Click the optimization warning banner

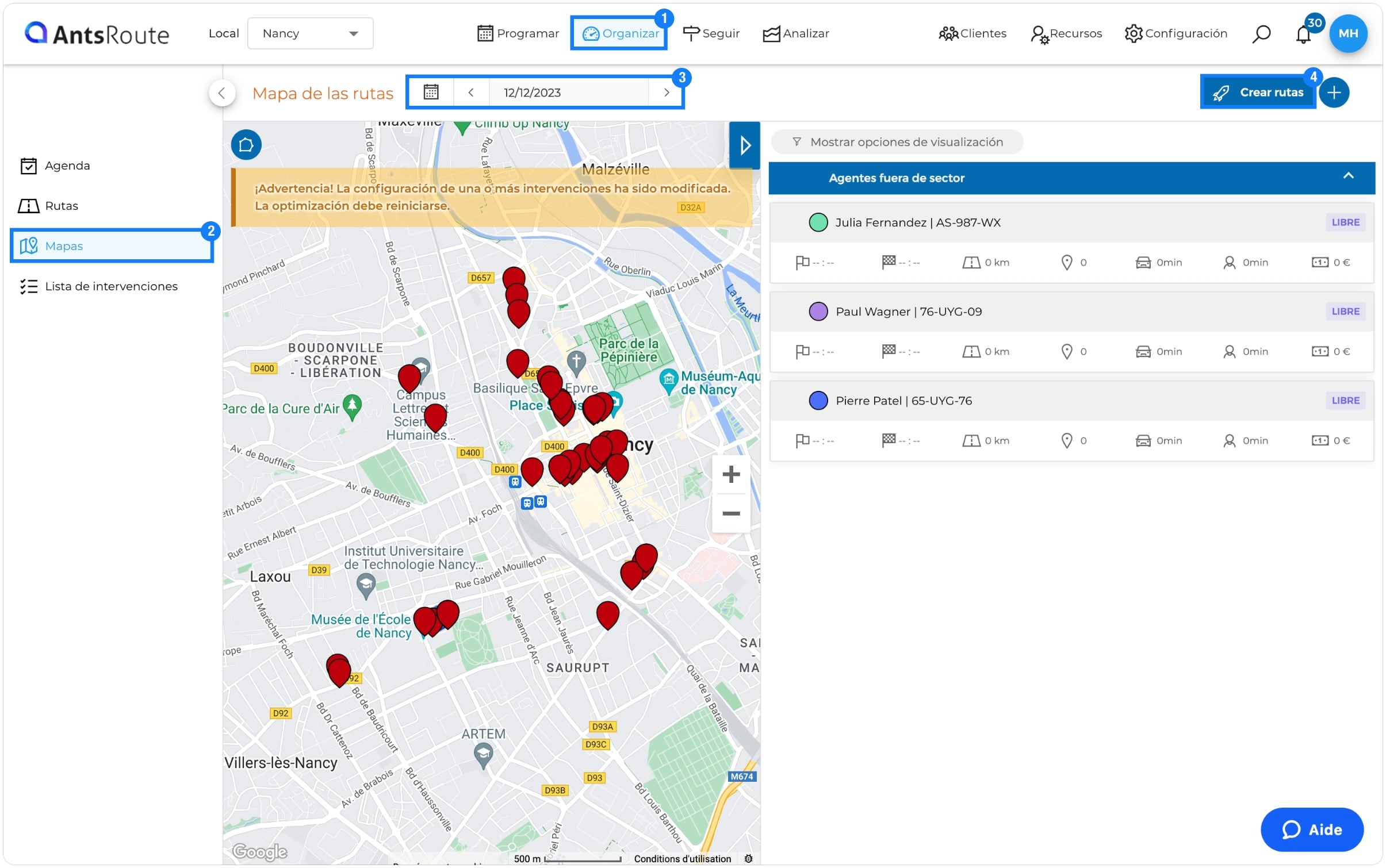tap(492, 197)
